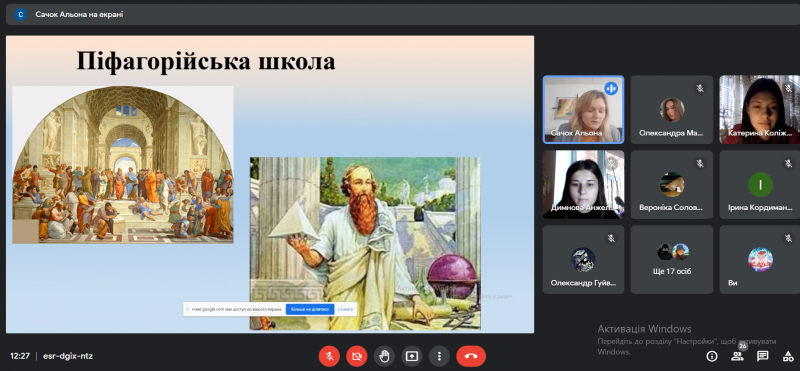Click the Димнова Анжел video tile

583,185
